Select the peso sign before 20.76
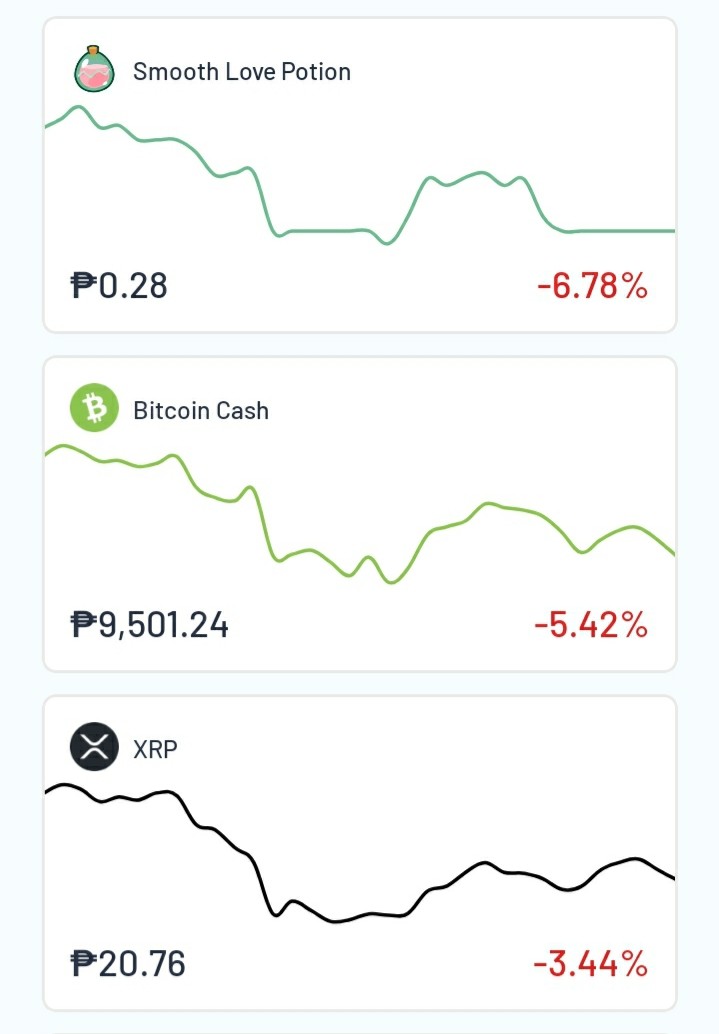The width and height of the screenshot is (719, 1034). coord(83,963)
